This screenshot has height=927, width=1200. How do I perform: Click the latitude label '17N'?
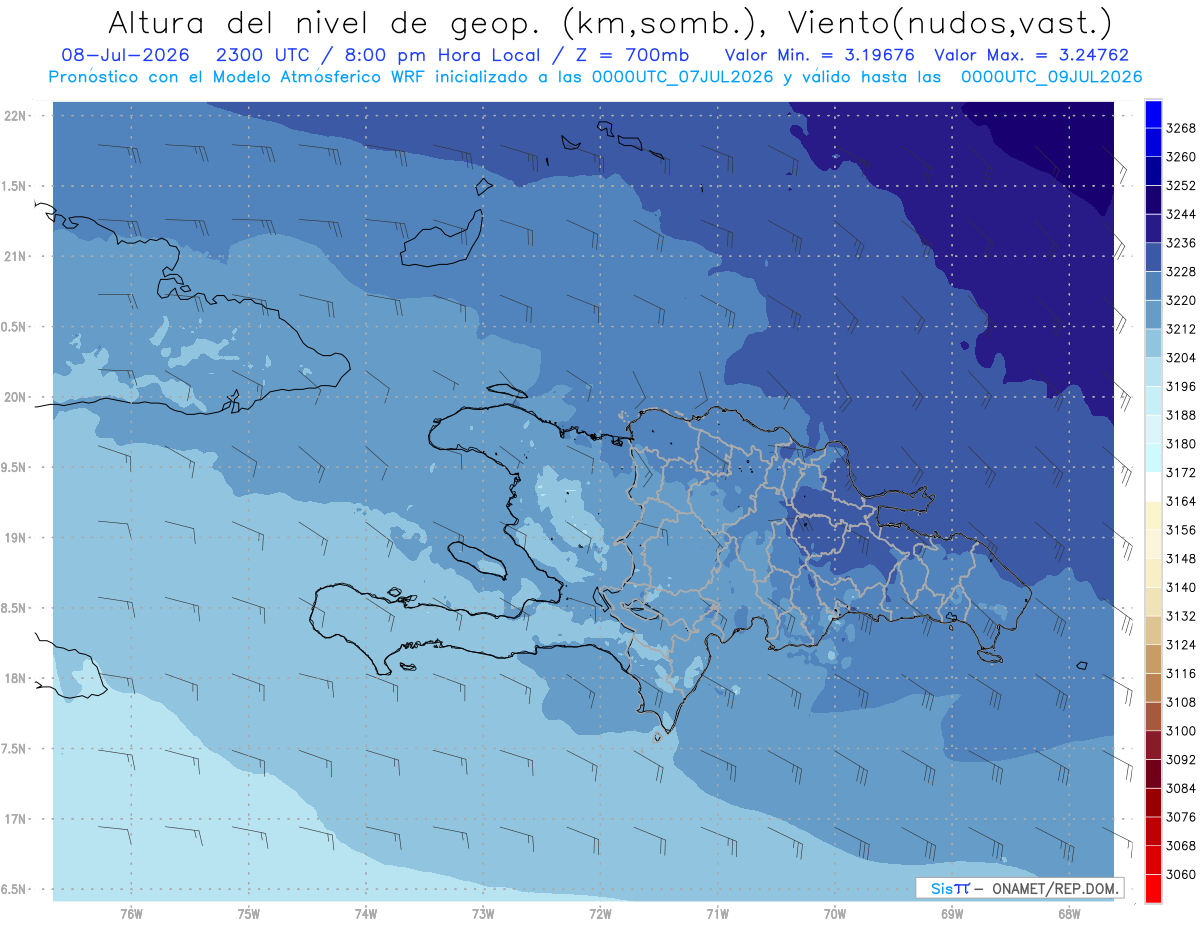pyautogui.click(x=15, y=819)
